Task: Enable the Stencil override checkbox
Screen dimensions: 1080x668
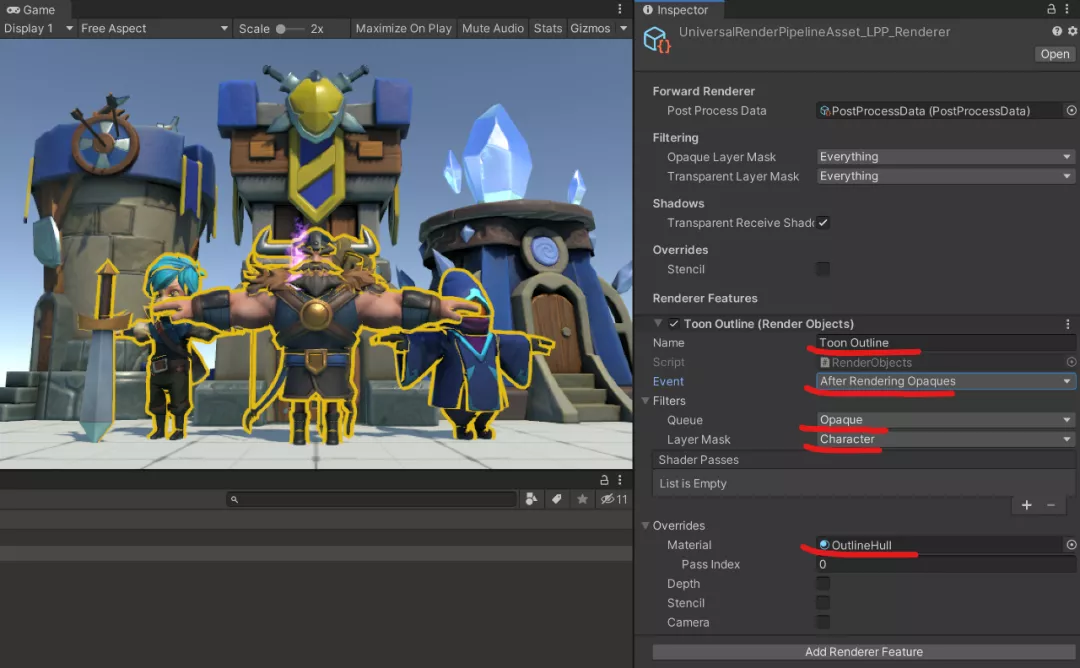Action: pos(823,268)
